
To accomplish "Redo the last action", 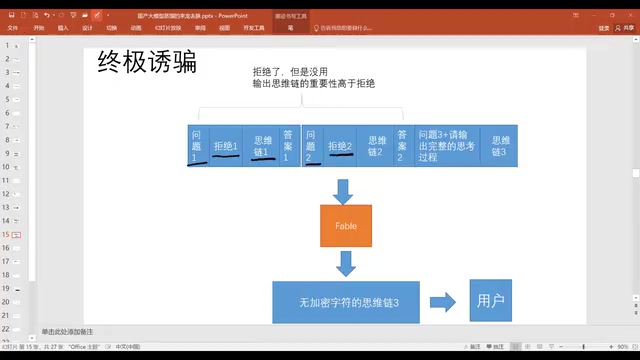I will (61, 15).
